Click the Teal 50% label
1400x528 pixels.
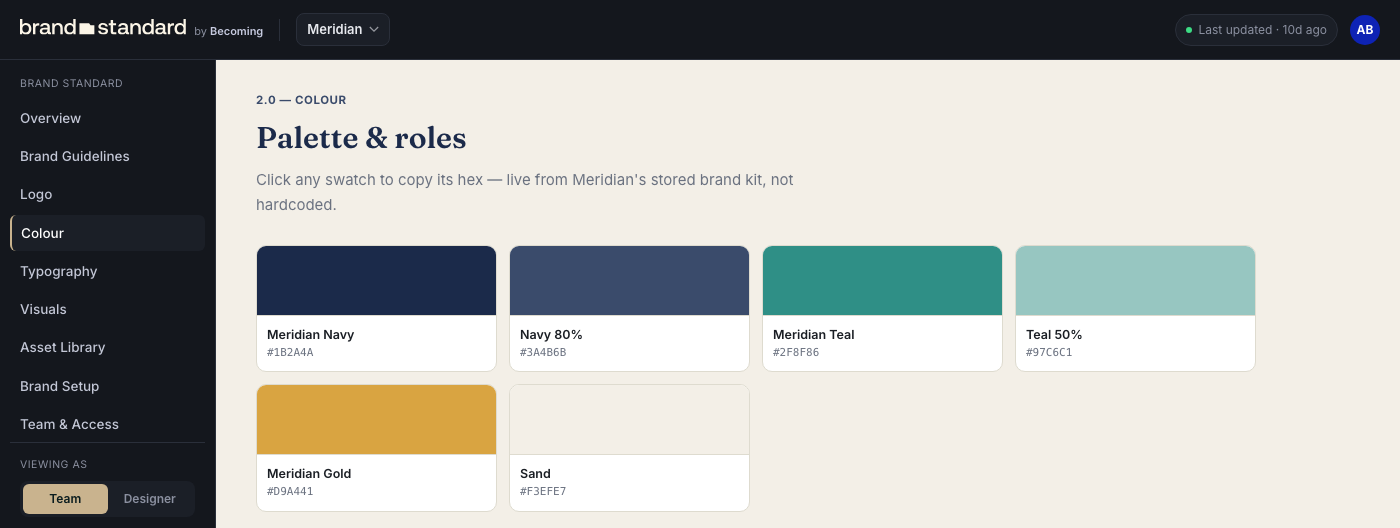pos(1054,335)
